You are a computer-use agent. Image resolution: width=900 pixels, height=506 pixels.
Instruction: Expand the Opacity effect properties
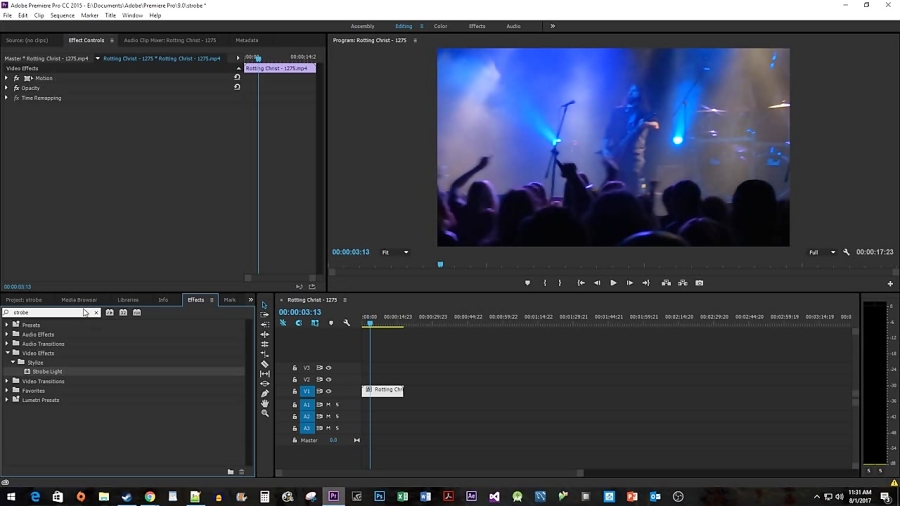[x=6, y=88]
